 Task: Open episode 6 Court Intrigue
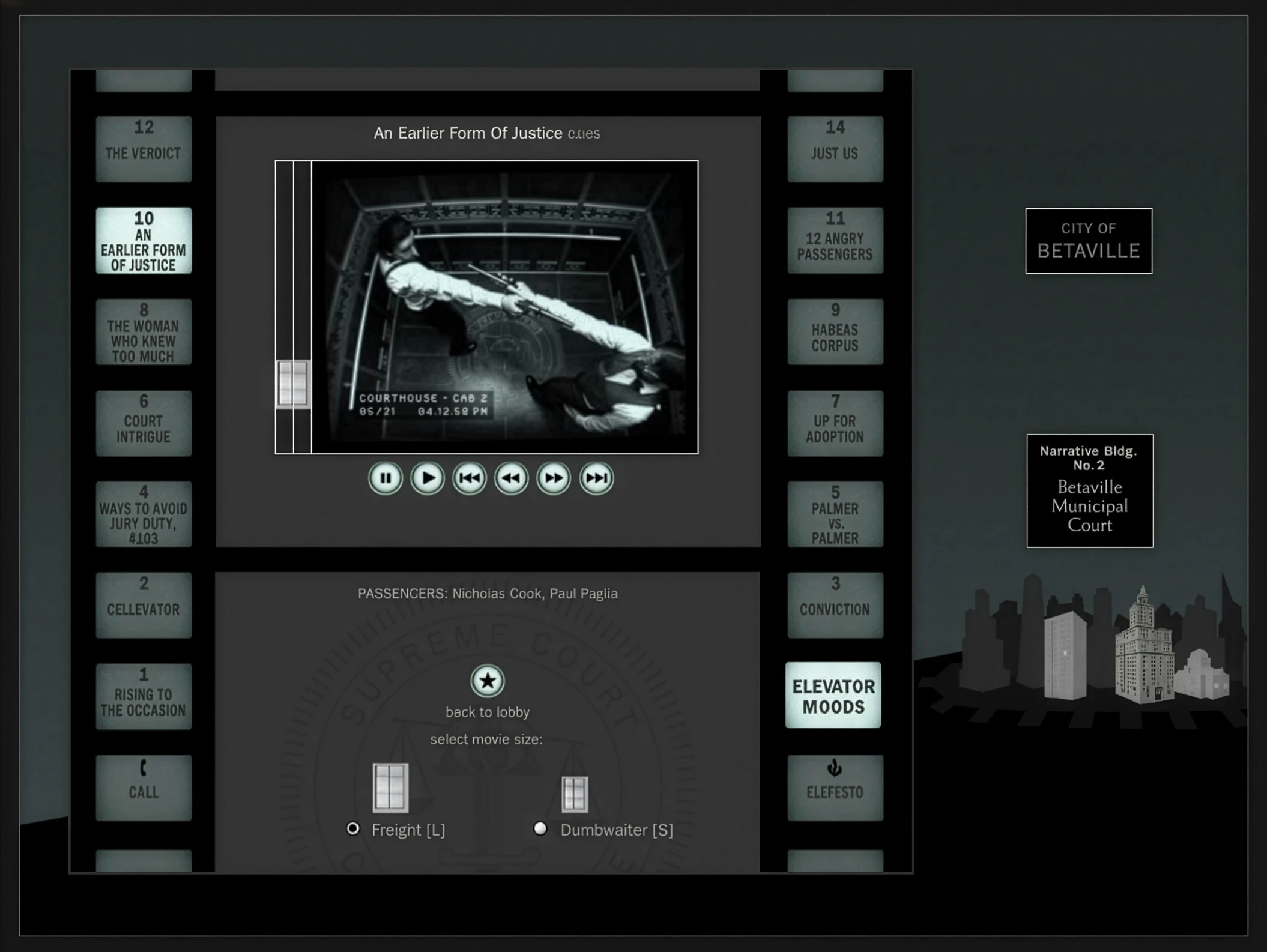[144, 423]
